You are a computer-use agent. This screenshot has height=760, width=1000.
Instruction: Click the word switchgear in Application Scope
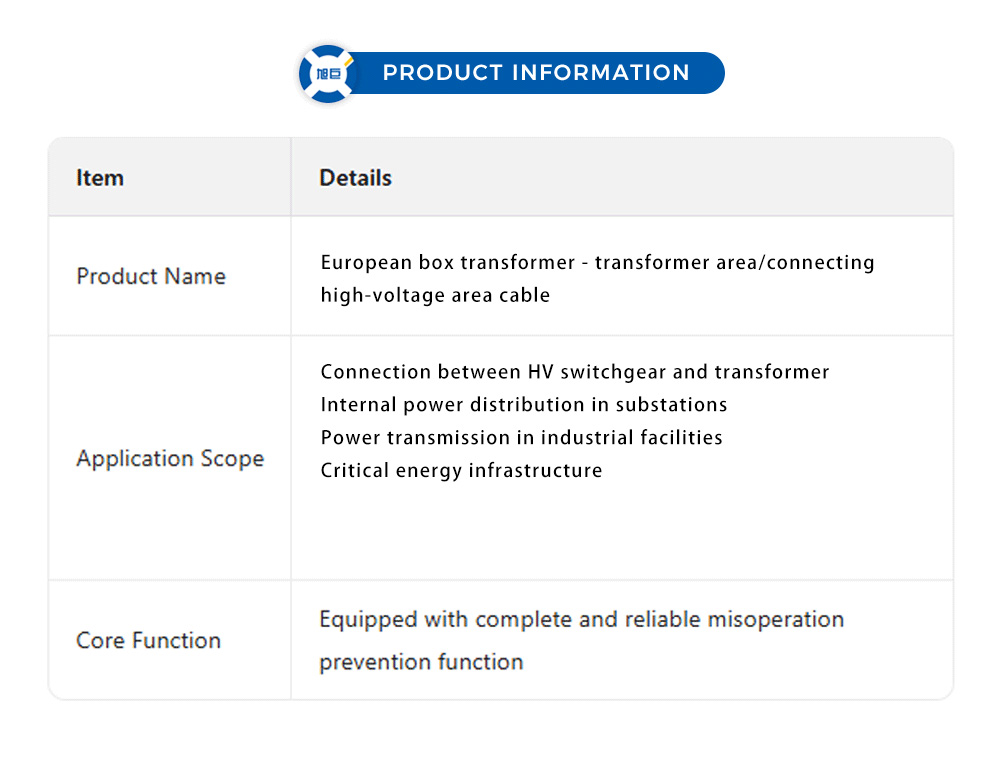[x=610, y=372]
